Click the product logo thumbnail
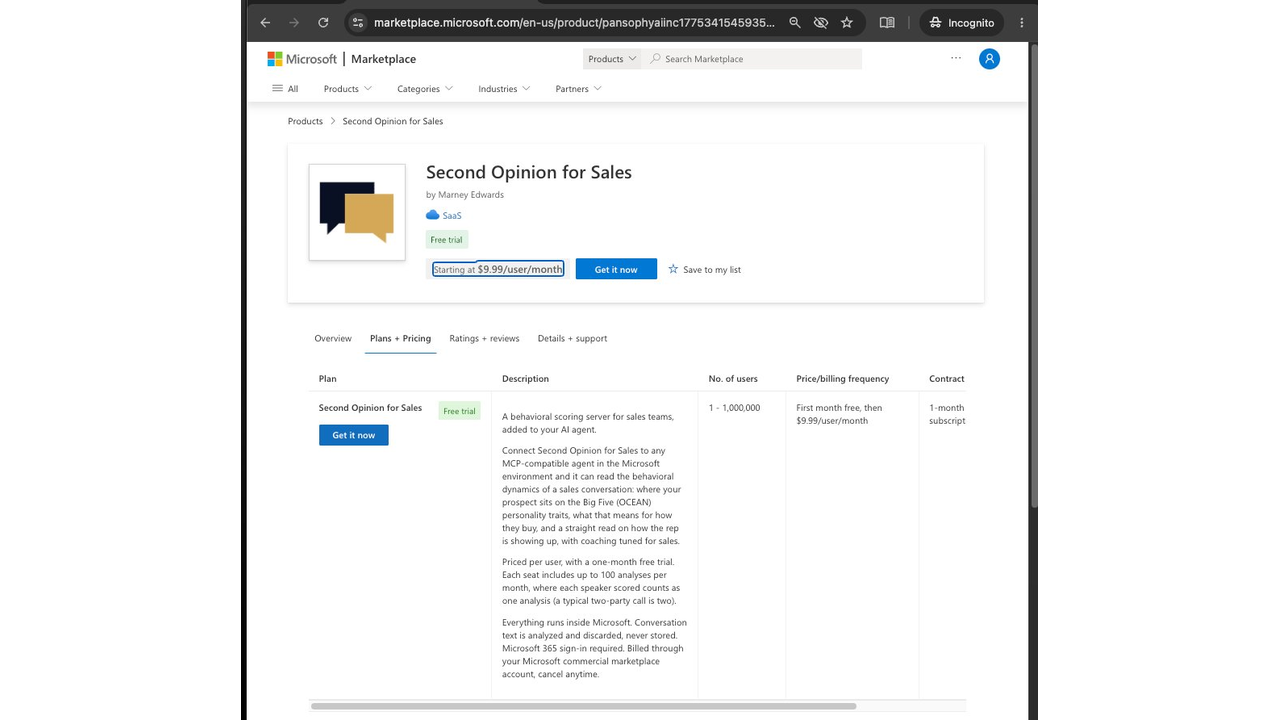 357,212
